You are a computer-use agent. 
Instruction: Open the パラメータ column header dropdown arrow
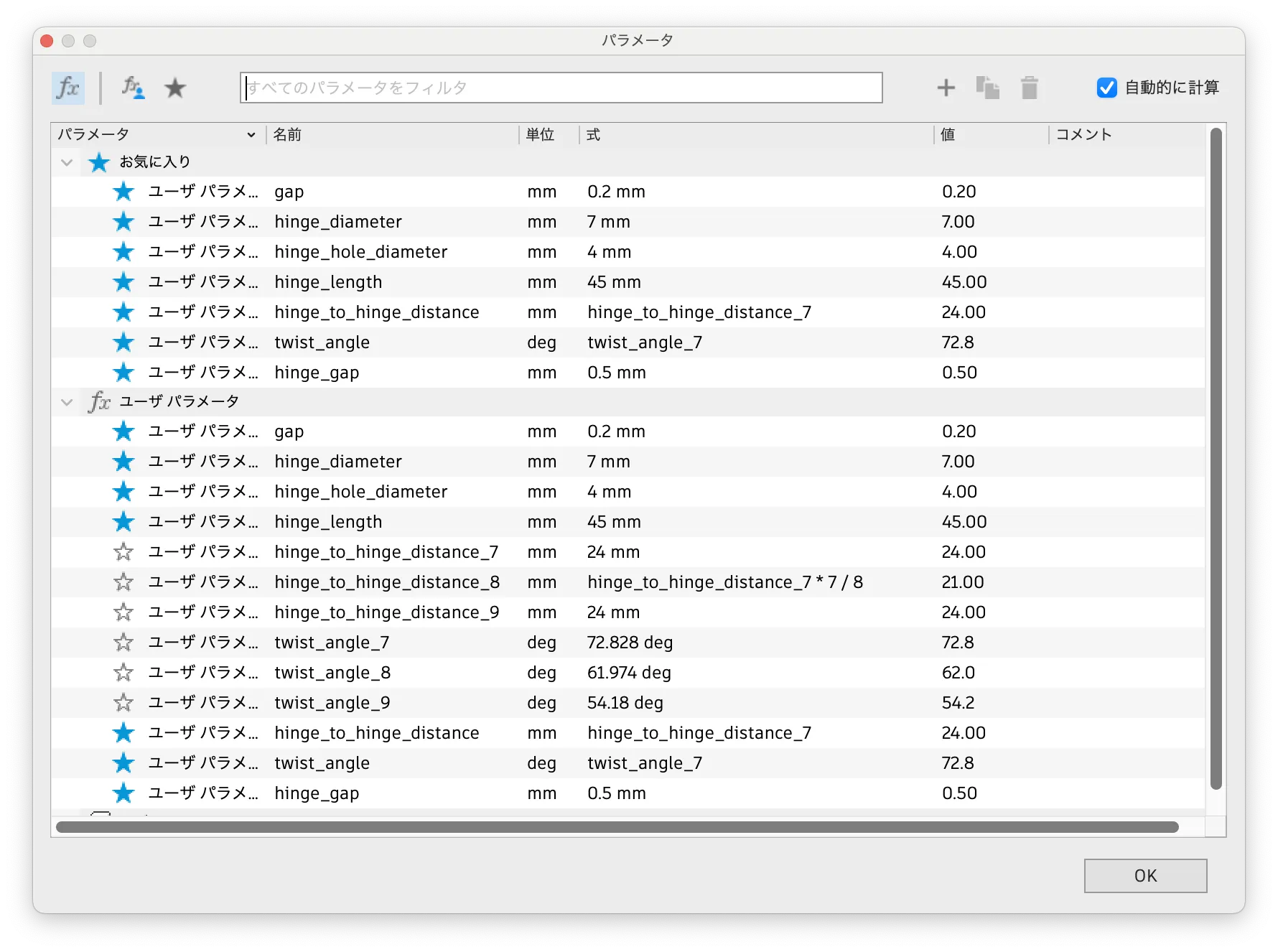pos(251,135)
